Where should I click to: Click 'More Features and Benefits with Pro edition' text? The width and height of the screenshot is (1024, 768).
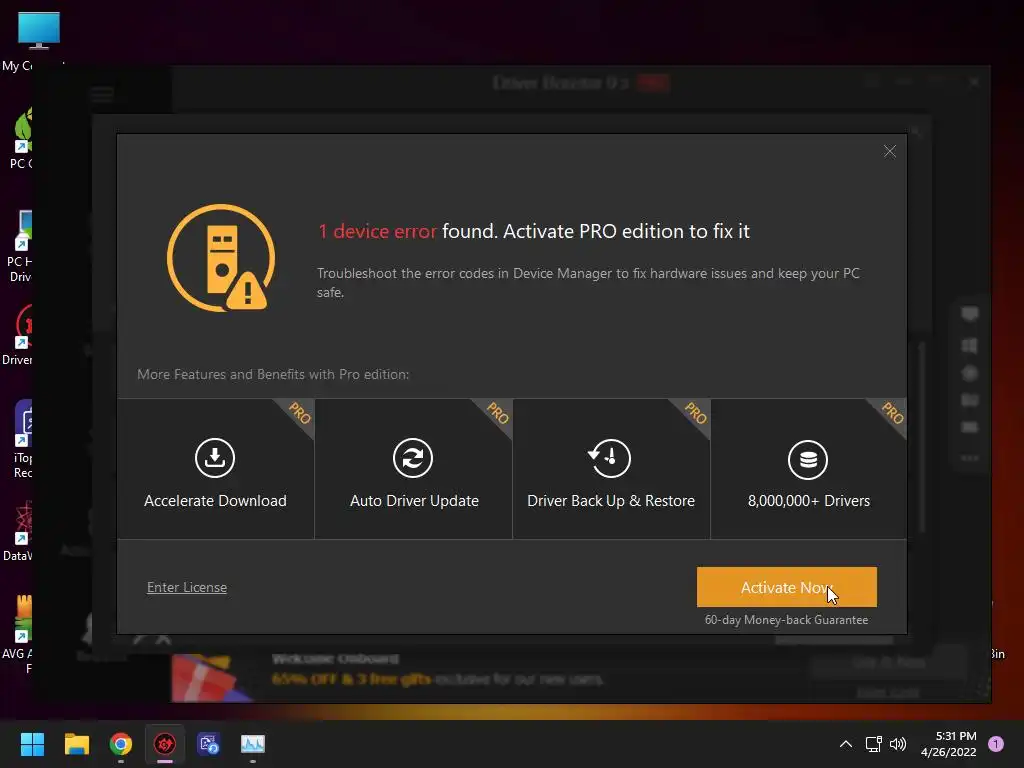[x=273, y=374]
